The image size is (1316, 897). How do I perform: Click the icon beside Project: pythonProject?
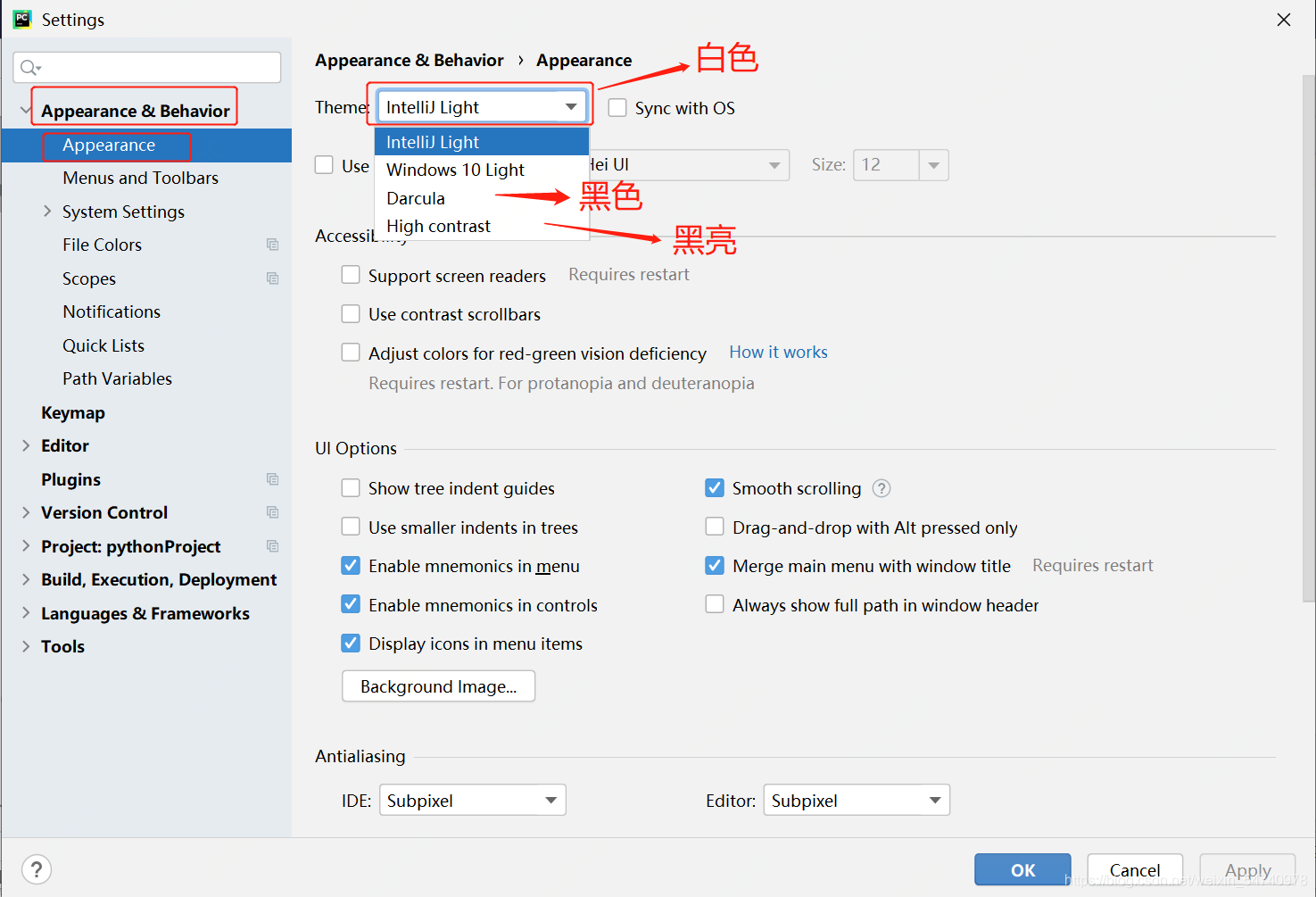[273, 546]
